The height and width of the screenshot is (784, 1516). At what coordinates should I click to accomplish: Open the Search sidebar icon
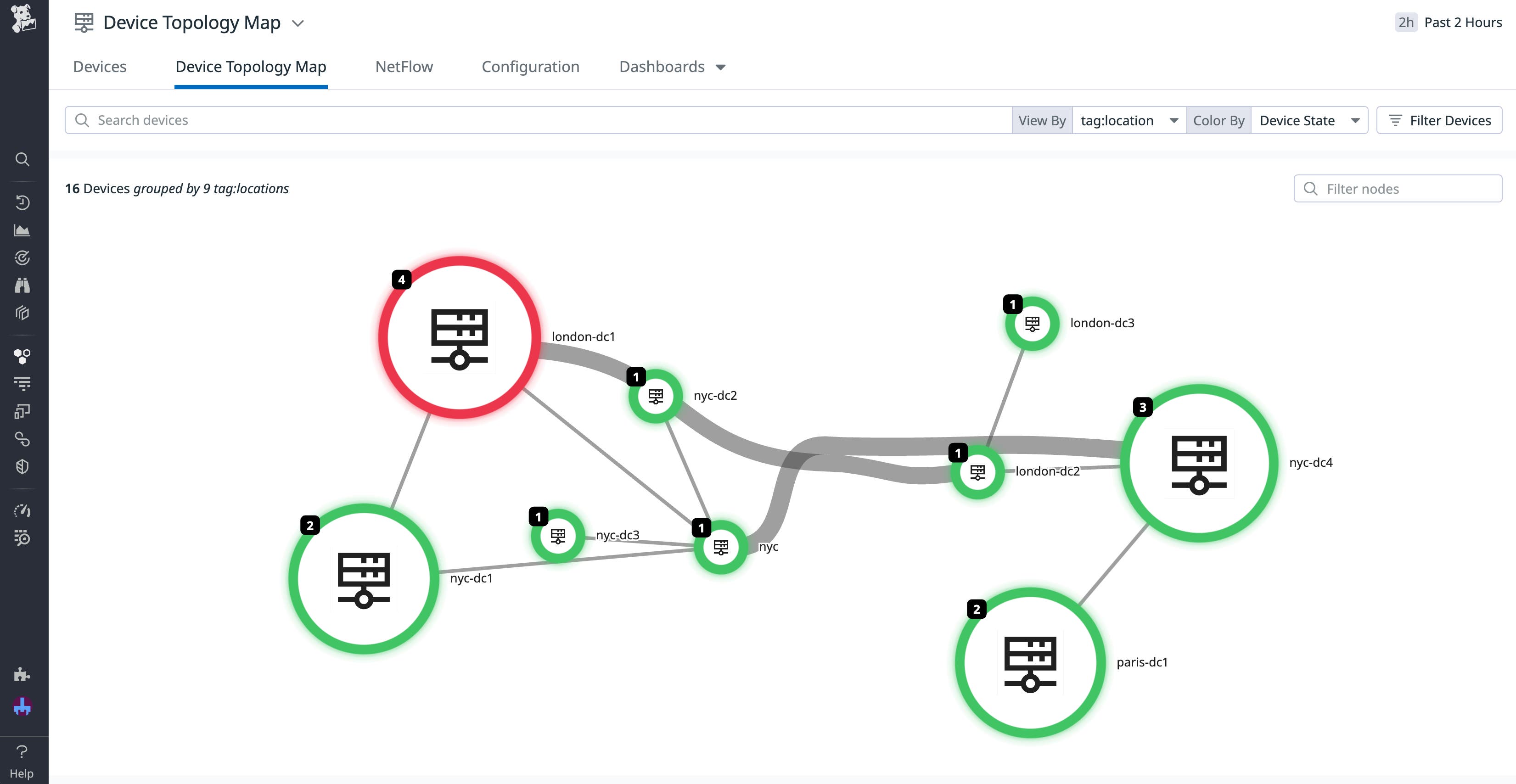click(22, 159)
